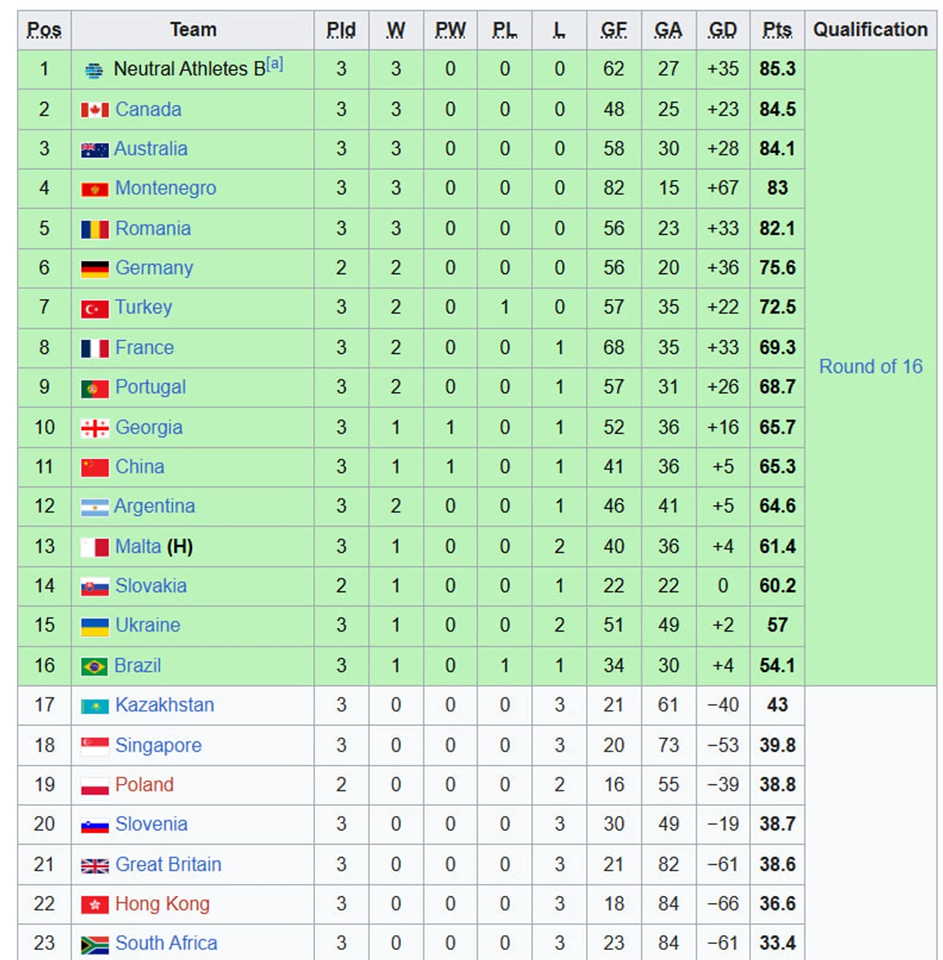Screen dimensions: 943x960
Task: Click the Portugal flag icon
Action: pos(95,388)
